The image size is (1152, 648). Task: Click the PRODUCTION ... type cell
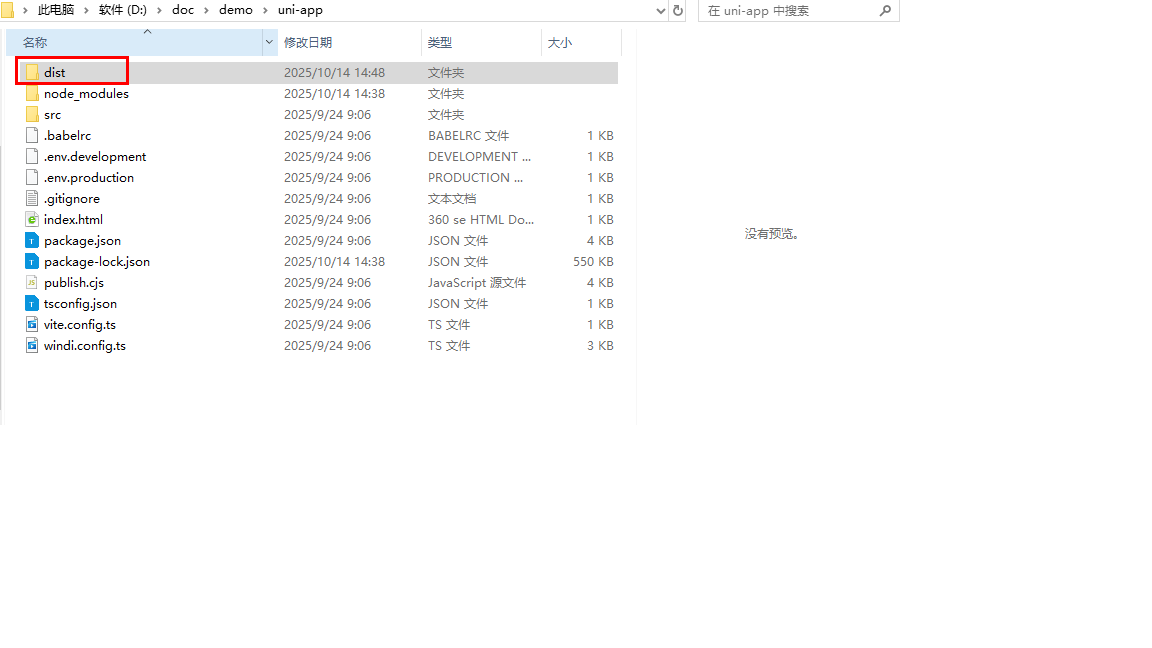point(475,177)
